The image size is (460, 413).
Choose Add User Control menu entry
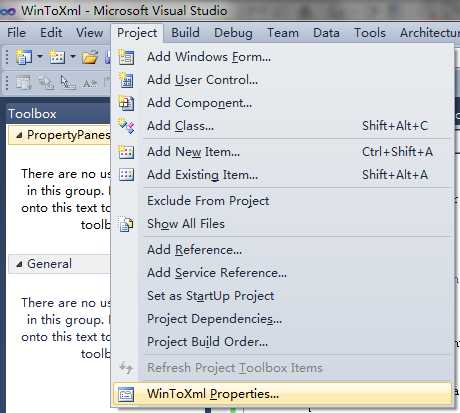click(282, 80)
